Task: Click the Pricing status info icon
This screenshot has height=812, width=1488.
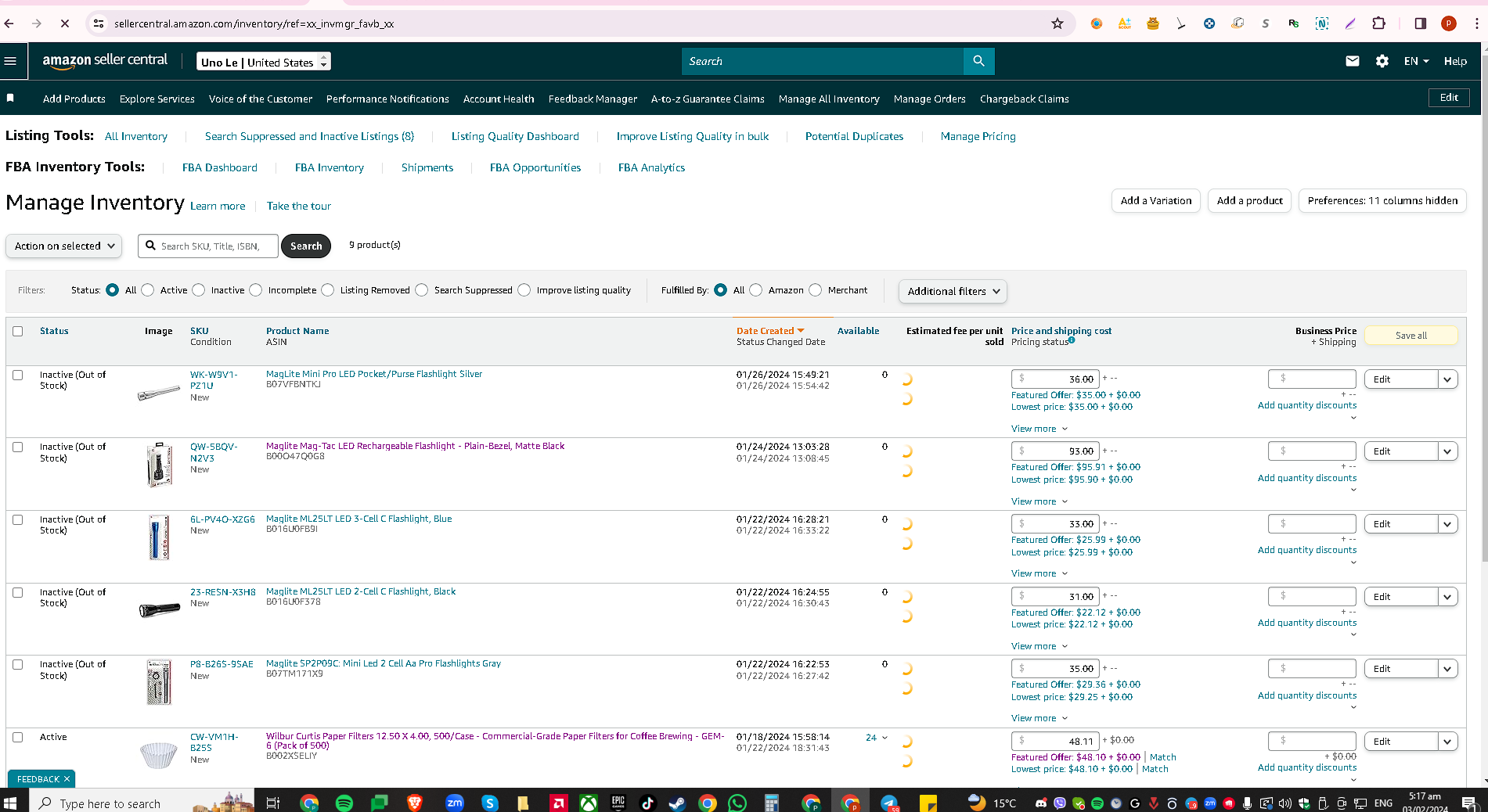Action: [1072, 340]
